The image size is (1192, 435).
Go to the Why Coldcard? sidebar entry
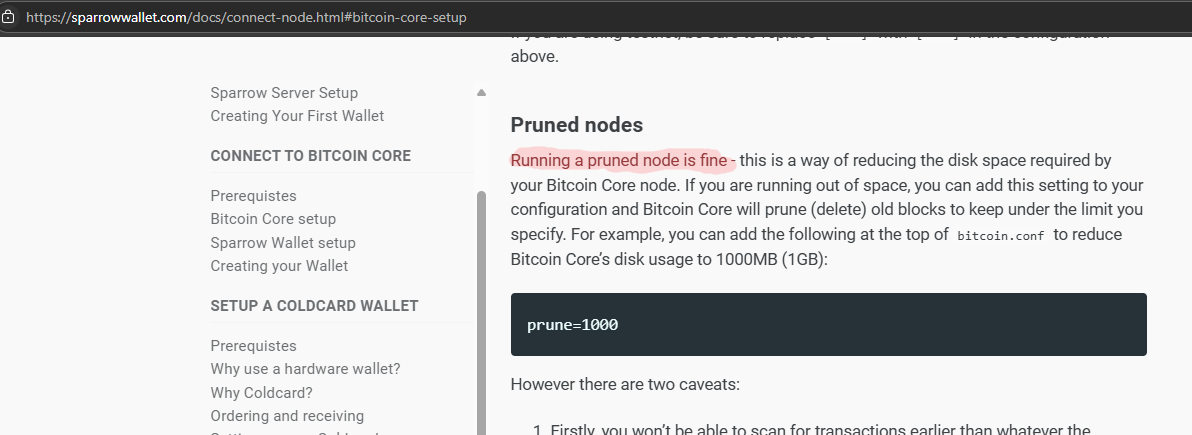tap(261, 393)
